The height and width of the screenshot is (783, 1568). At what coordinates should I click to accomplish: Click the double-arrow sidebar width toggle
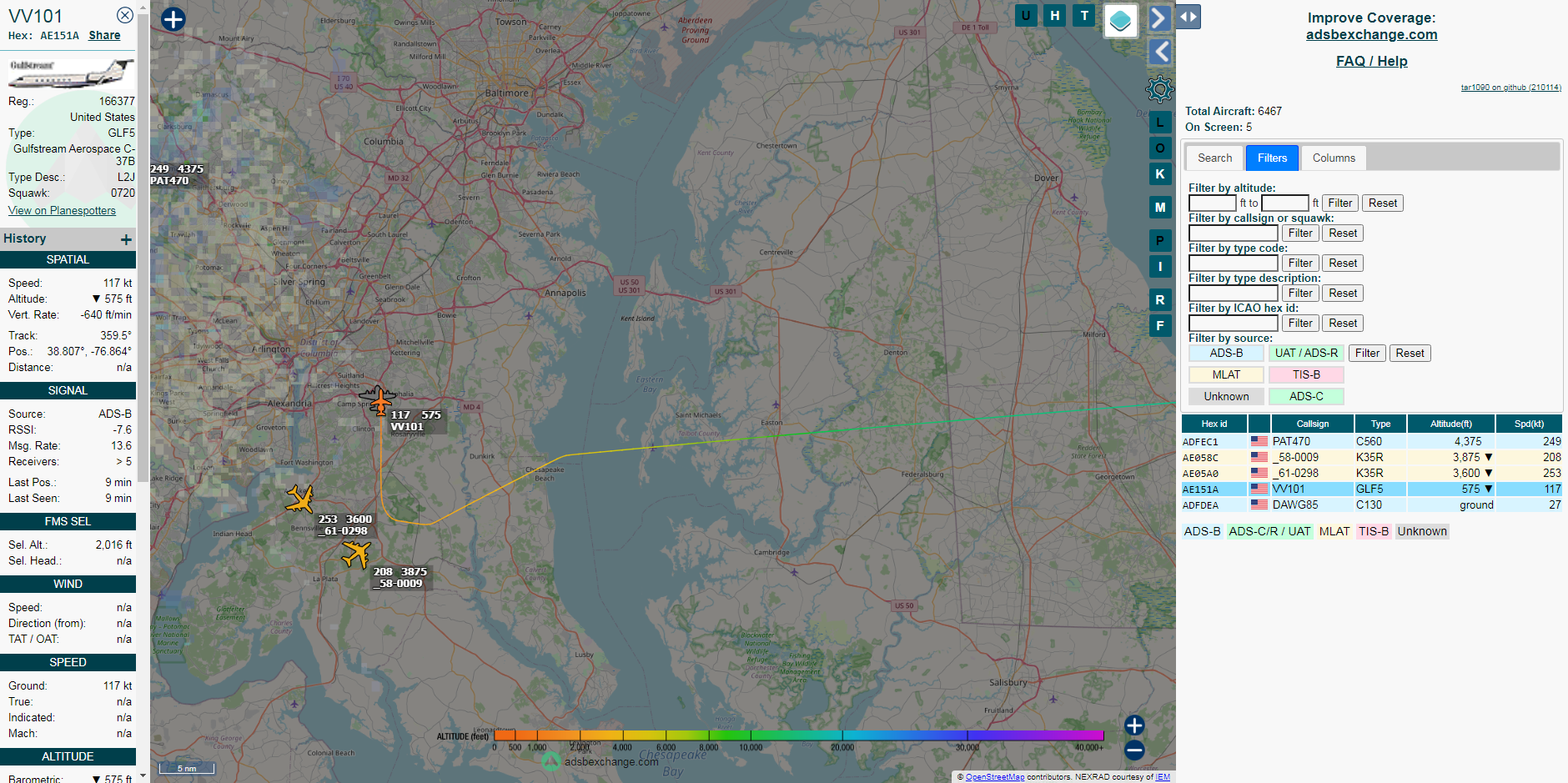point(1189,17)
